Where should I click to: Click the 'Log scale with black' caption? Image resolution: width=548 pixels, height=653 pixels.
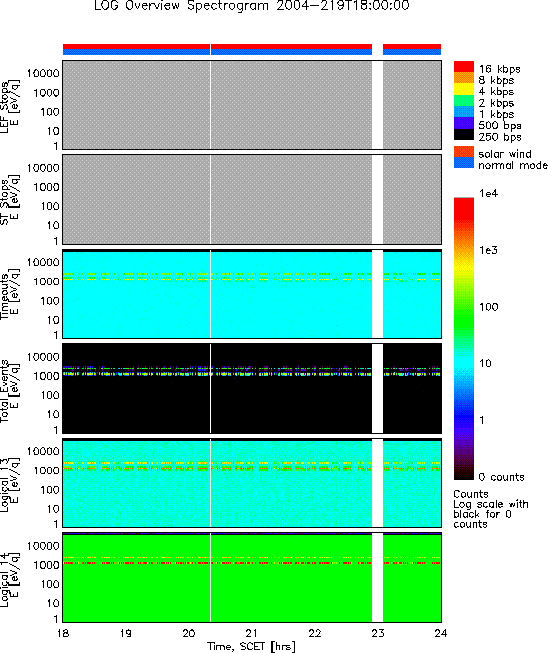491,509
